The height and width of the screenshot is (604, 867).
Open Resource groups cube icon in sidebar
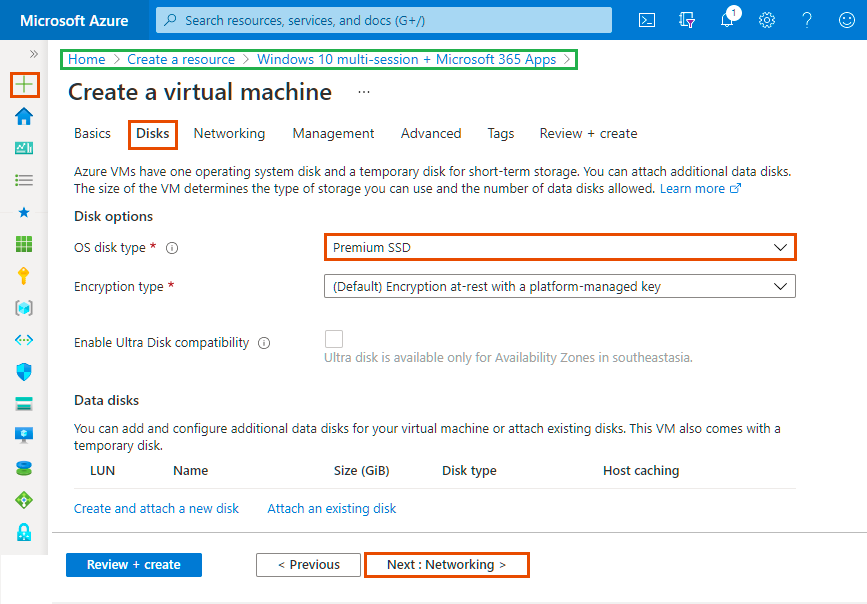pyautogui.click(x=24, y=308)
